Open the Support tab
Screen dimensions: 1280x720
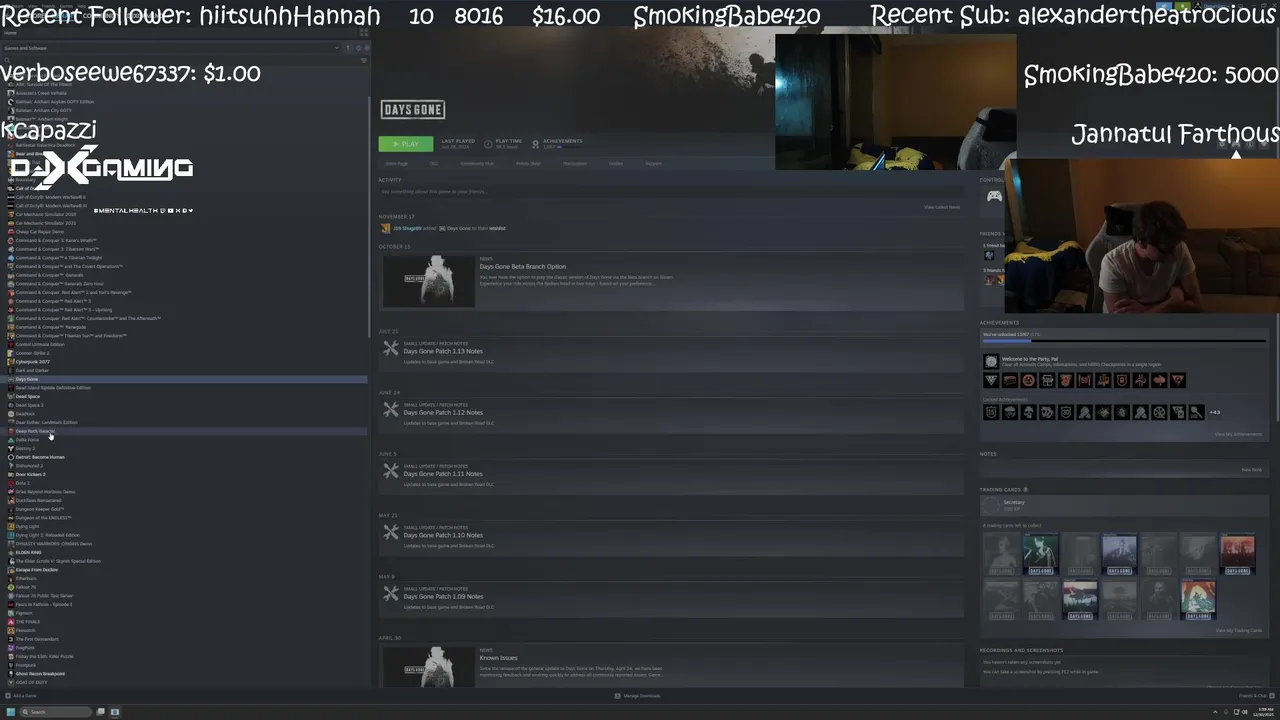pyautogui.click(x=653, y=164)
